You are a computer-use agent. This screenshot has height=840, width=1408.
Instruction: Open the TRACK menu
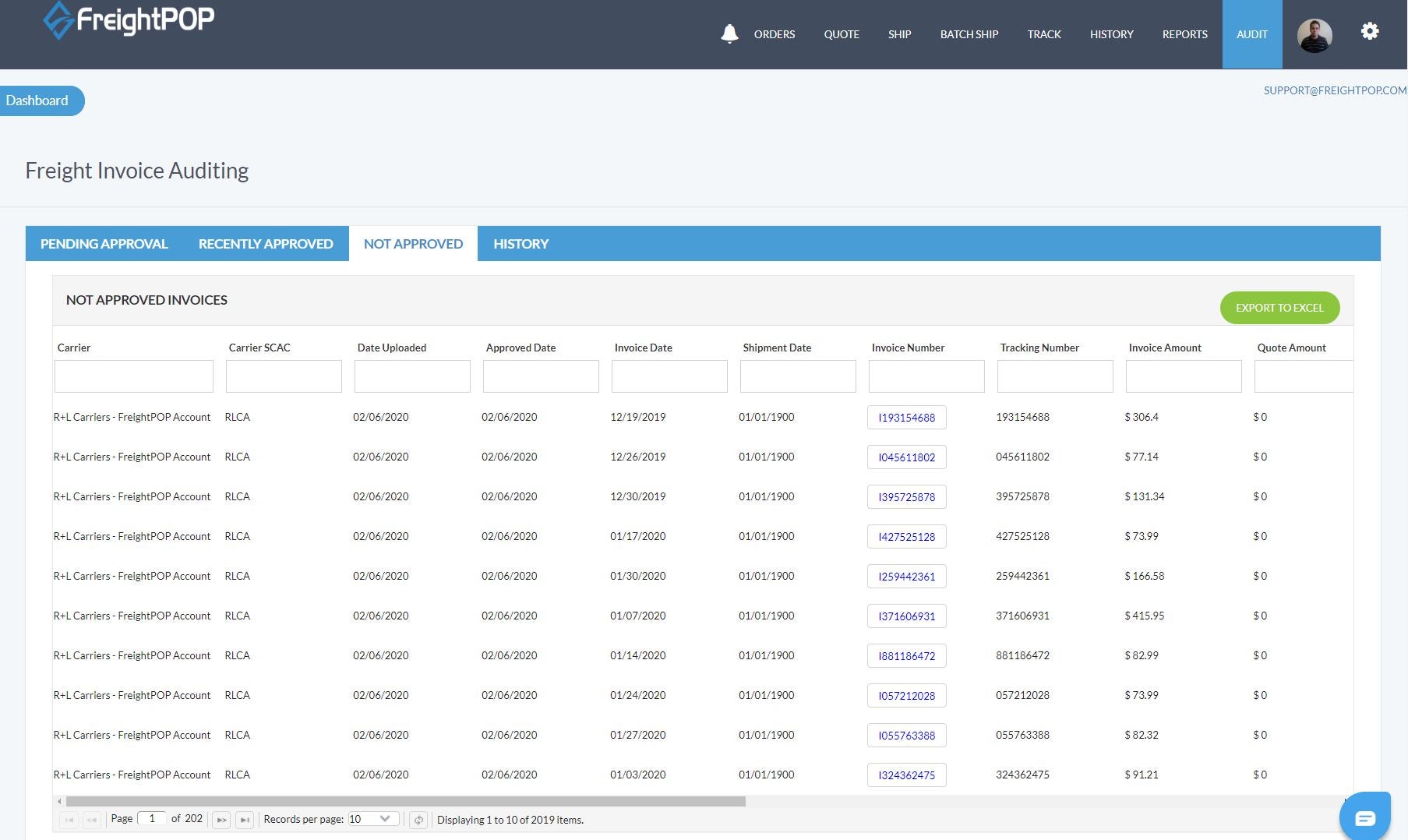tap(1044, 34)
